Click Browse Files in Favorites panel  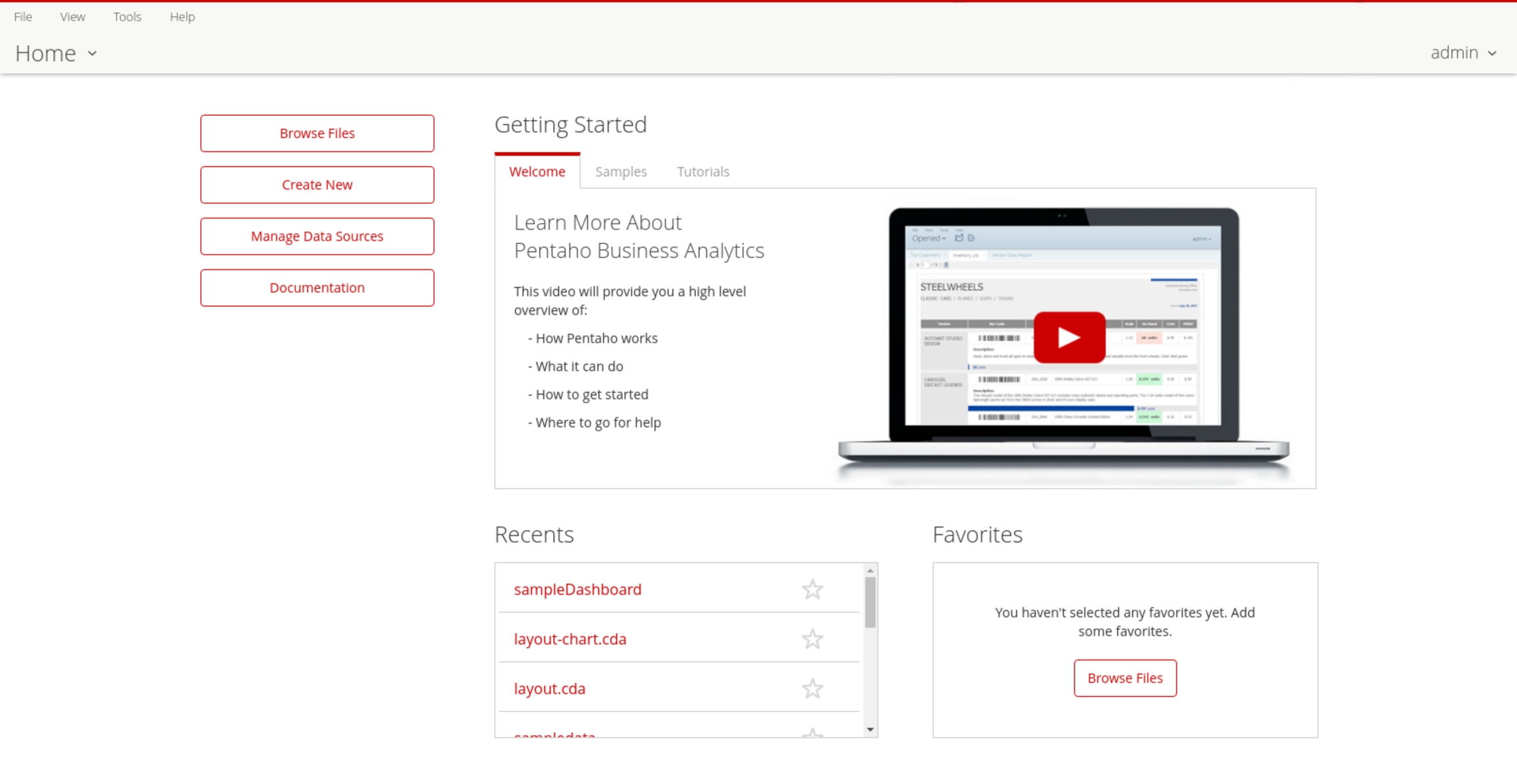coord(1125,678)
